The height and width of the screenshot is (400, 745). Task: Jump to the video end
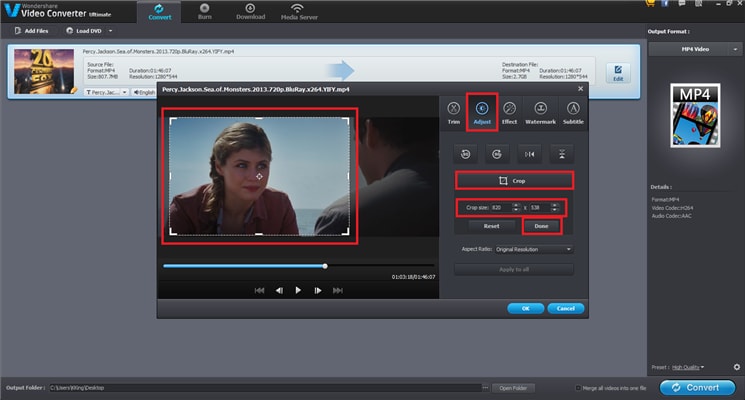(337, 290)
